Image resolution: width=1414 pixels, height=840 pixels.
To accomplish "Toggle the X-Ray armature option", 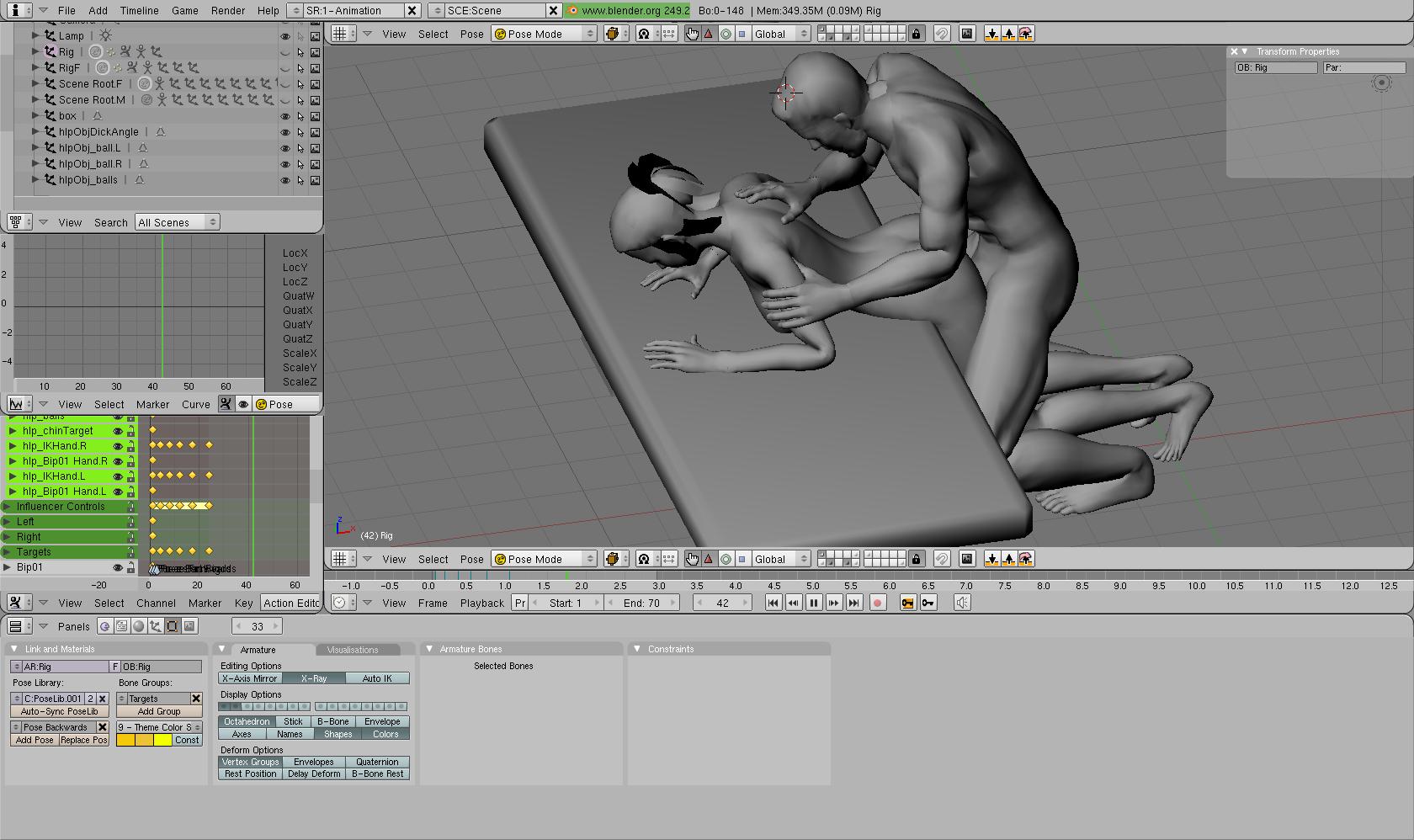I will click(x=314, y=678).
